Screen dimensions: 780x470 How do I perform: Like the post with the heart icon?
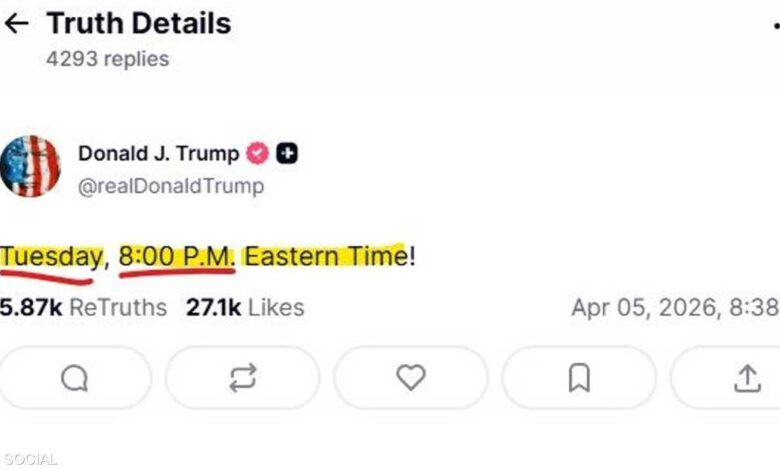tap(410, 377)
